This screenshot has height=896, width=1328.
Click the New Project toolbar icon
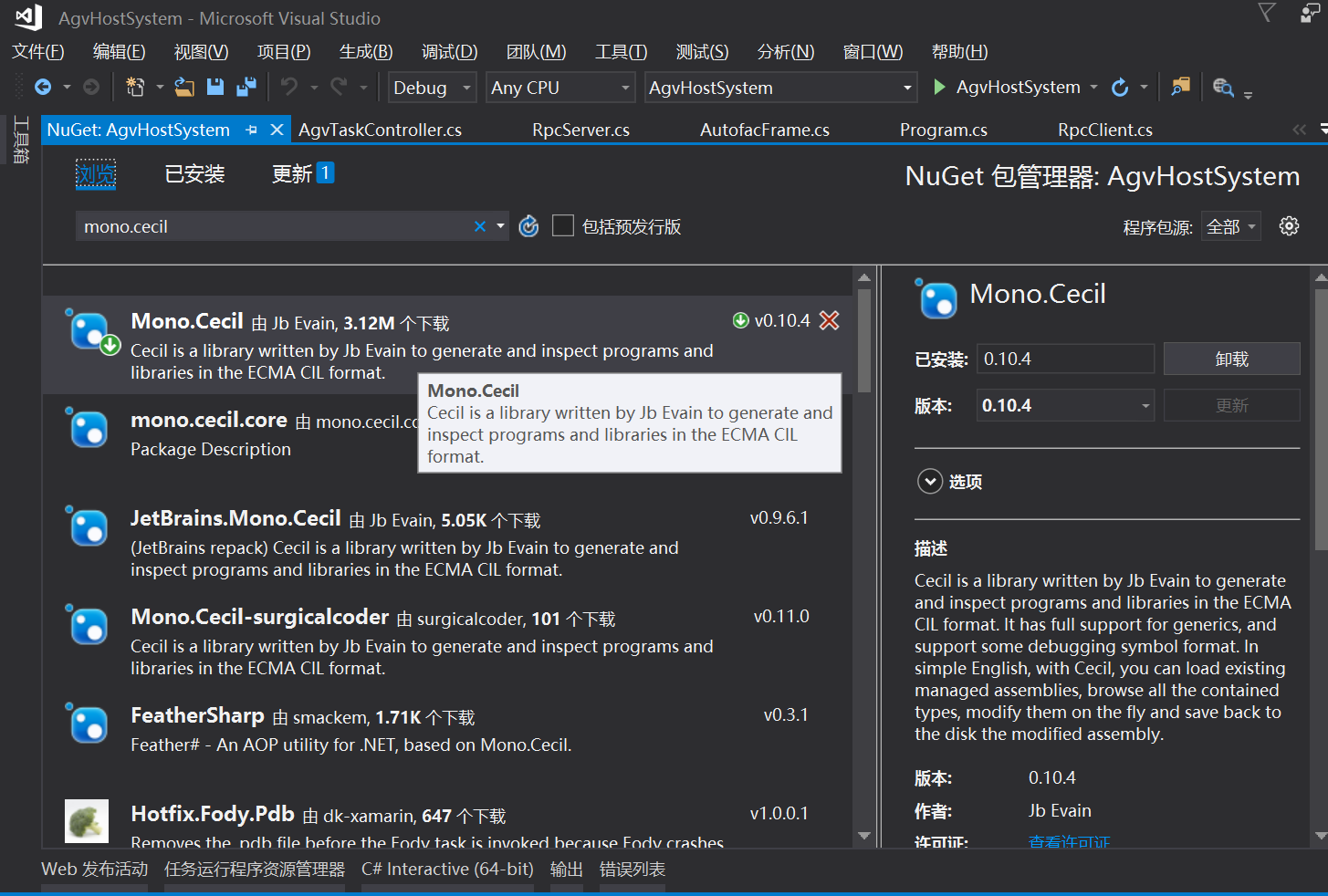(x=135, y=88)
